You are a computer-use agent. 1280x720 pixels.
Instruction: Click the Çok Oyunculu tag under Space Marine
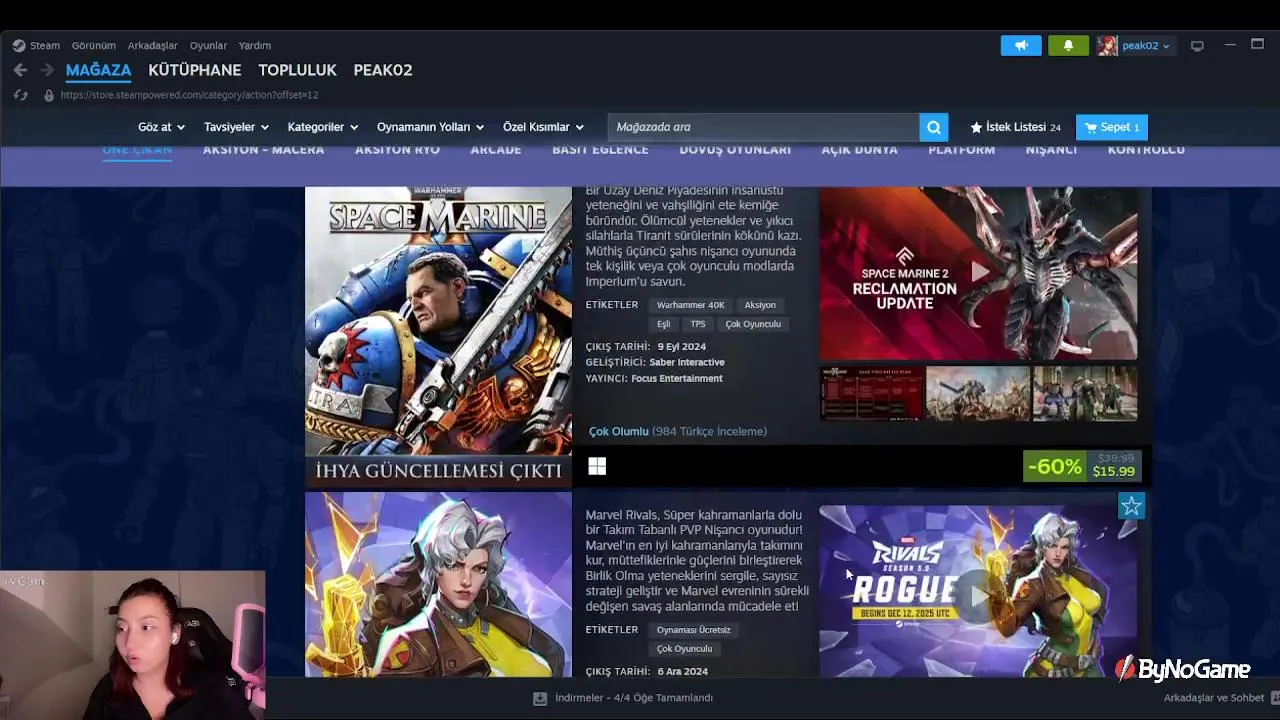(753, 324)
